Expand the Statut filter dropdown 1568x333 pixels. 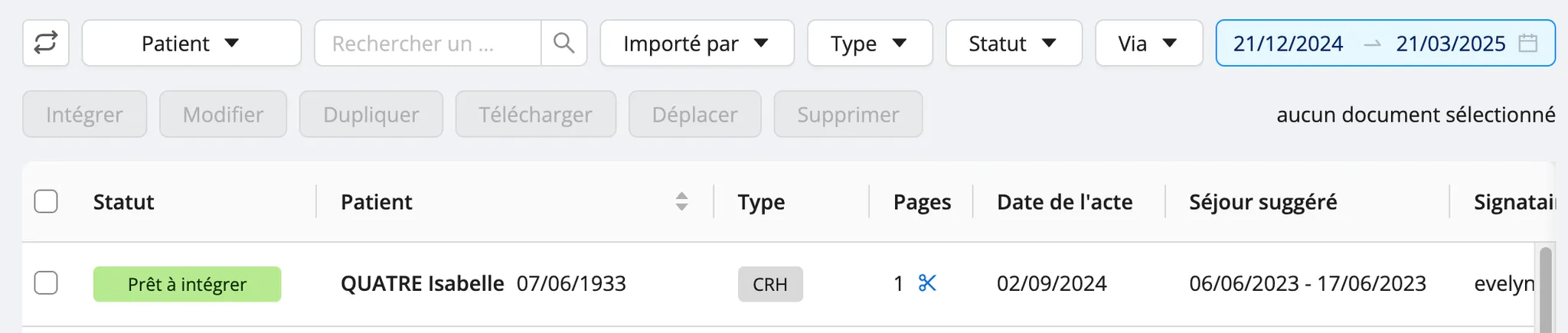1014,43
